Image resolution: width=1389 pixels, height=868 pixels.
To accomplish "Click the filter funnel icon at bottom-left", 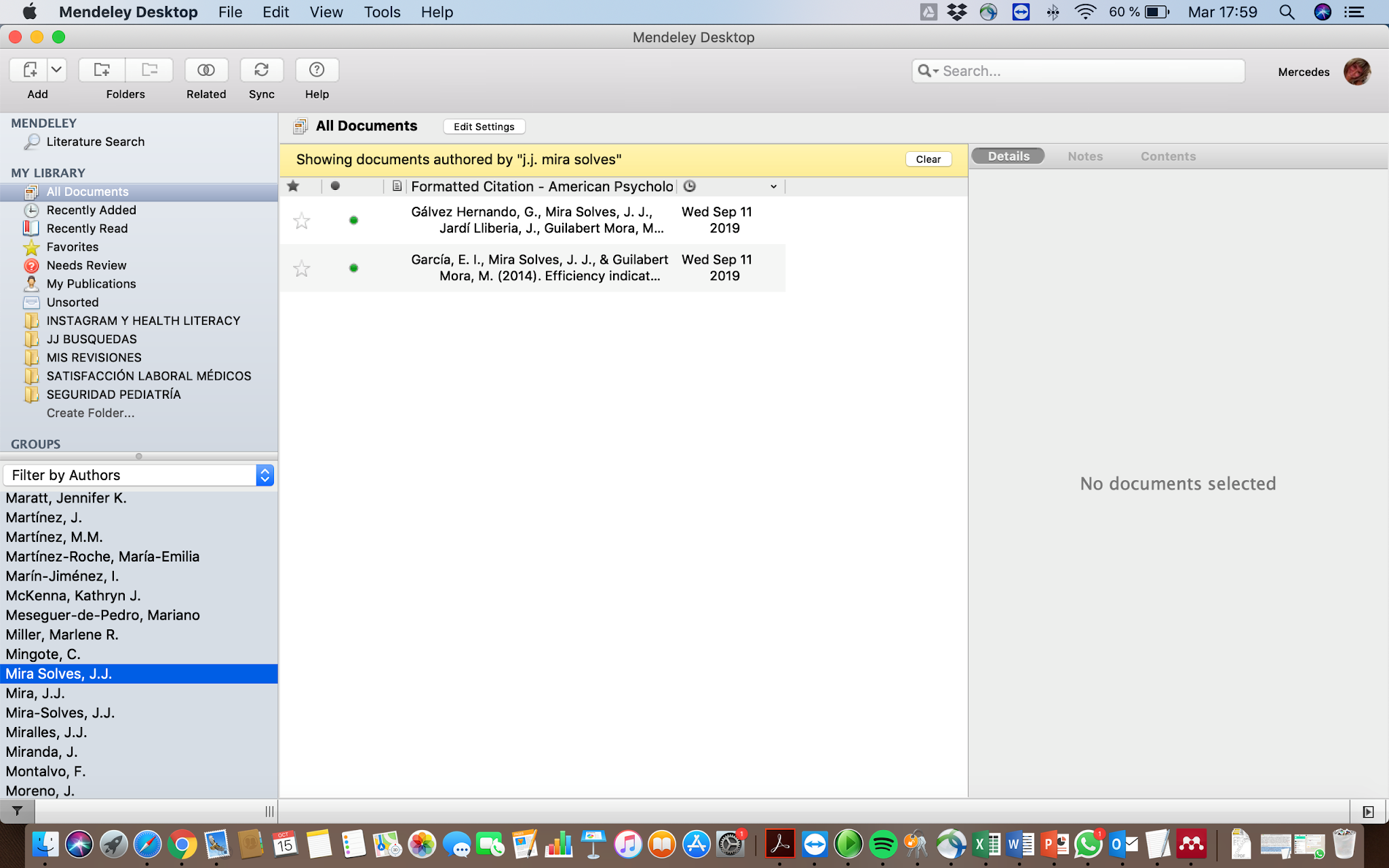I will point(17,811).
